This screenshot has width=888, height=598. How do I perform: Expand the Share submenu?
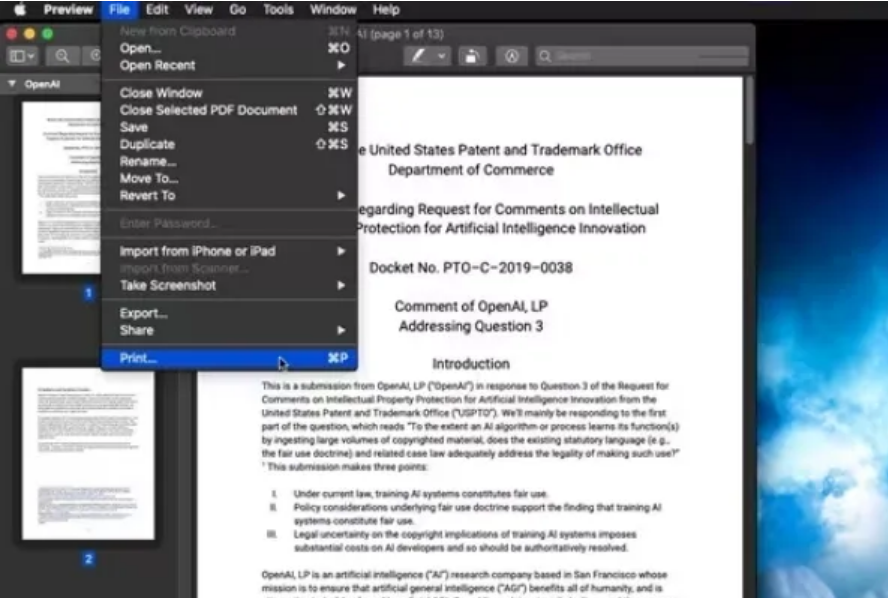click(229, 330)
